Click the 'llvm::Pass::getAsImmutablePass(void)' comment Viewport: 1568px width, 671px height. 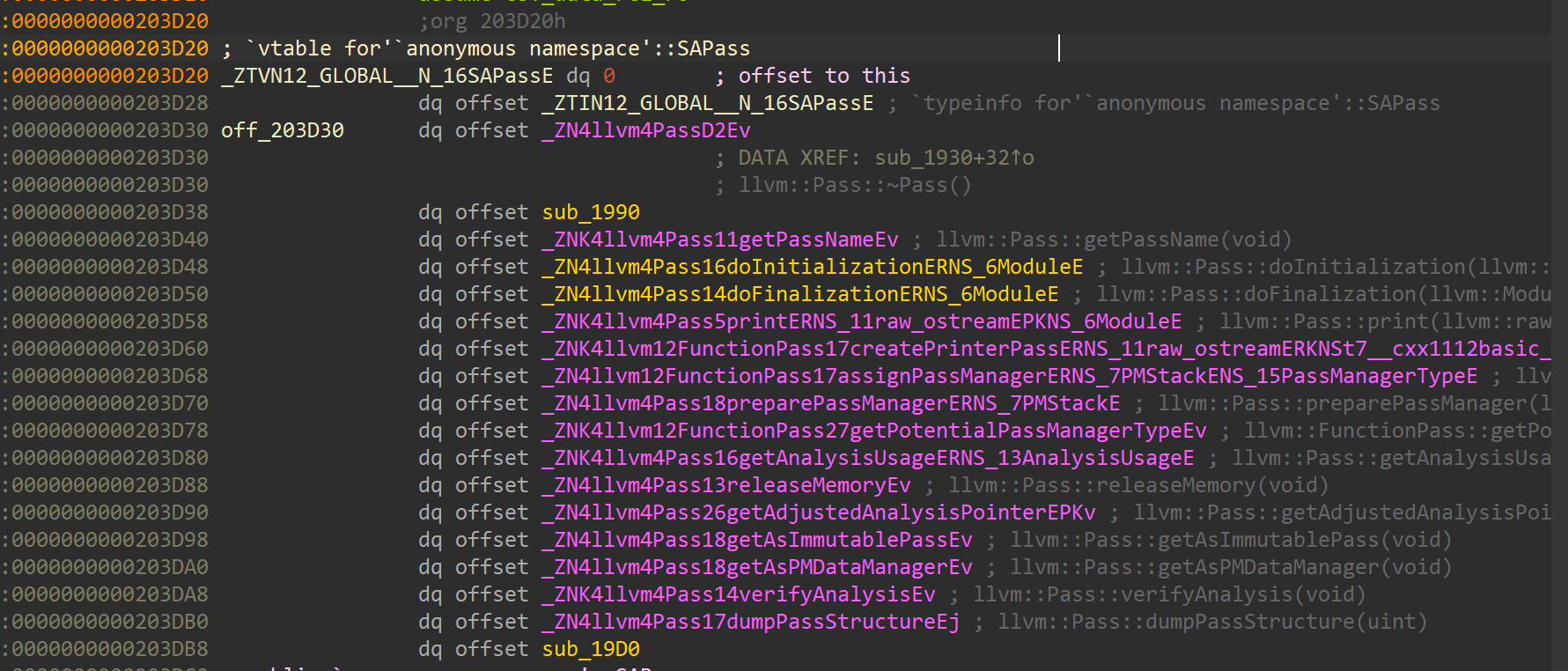coord(1231,540)
